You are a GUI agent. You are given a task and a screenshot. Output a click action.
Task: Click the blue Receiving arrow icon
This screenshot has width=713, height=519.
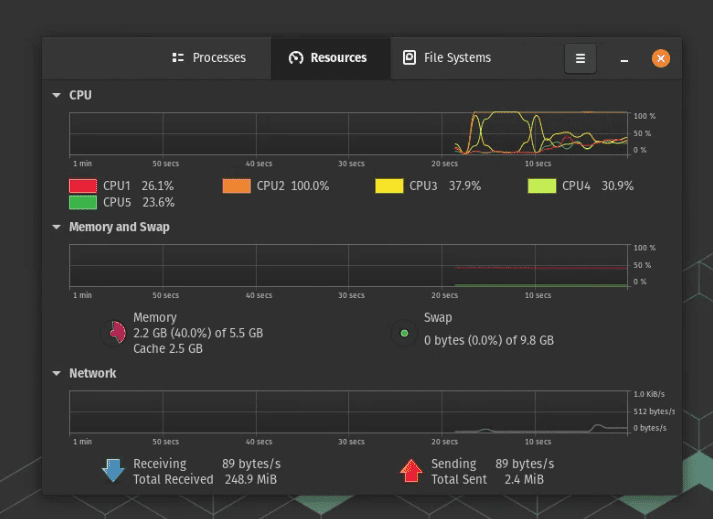click(x=113, y=470)
